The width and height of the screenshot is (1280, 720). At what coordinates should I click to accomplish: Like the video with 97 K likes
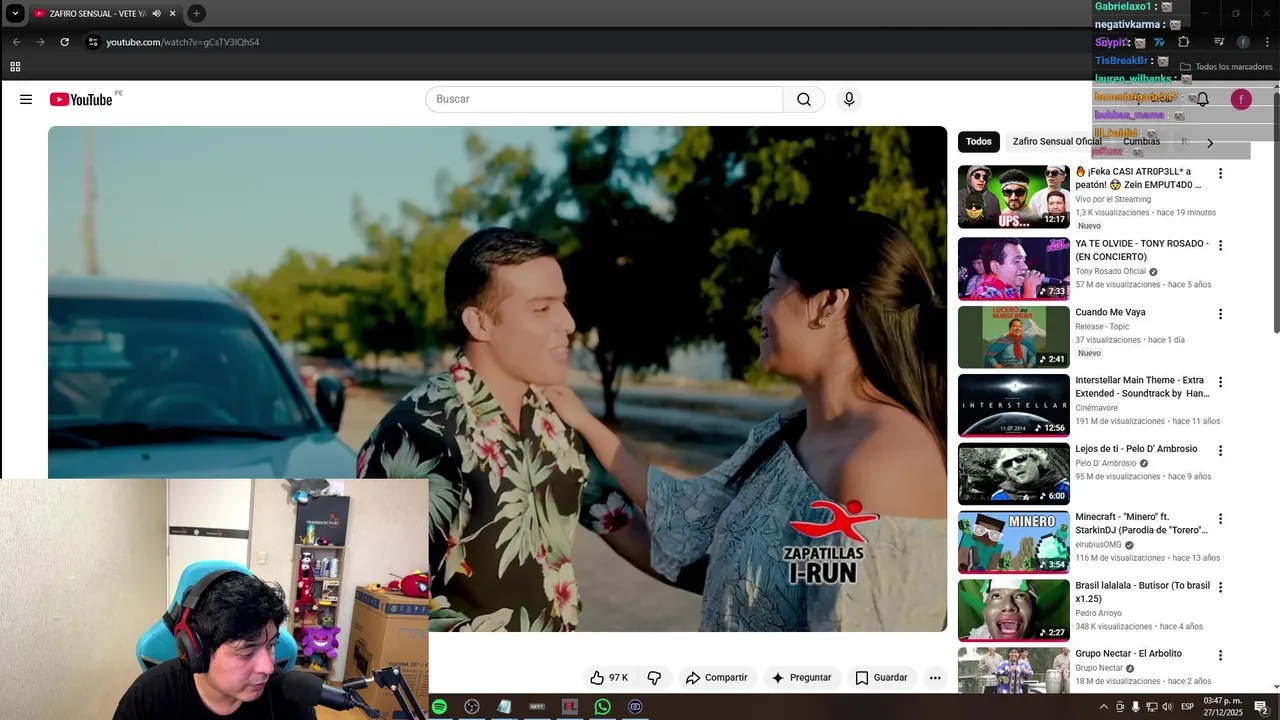click(609, 678)
